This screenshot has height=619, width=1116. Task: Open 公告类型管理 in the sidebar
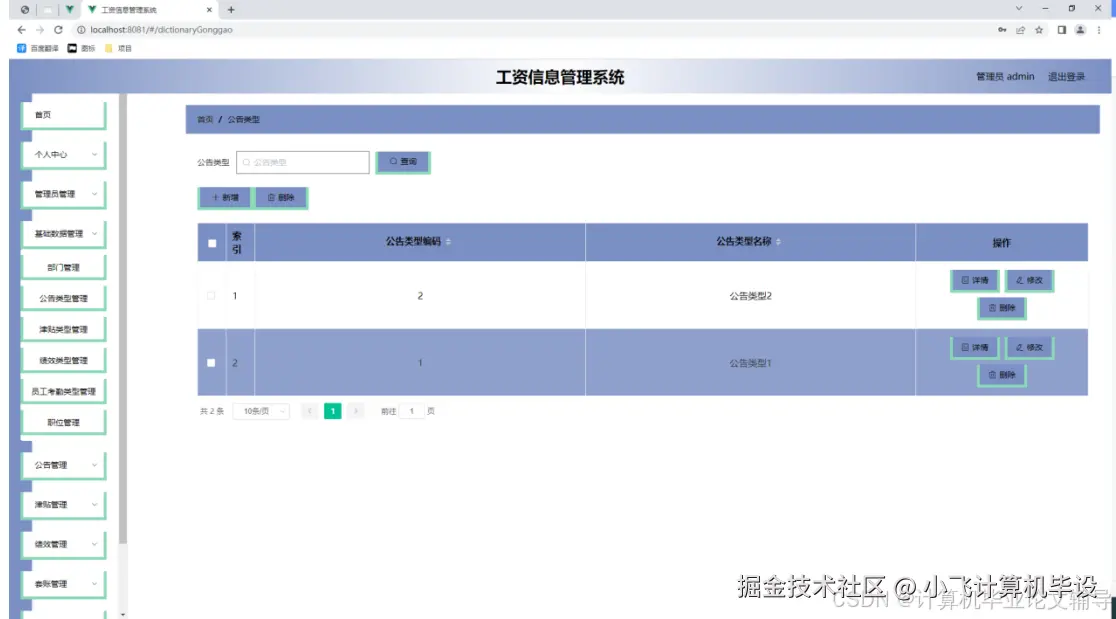pyautogui.click(x=64, y=299)
